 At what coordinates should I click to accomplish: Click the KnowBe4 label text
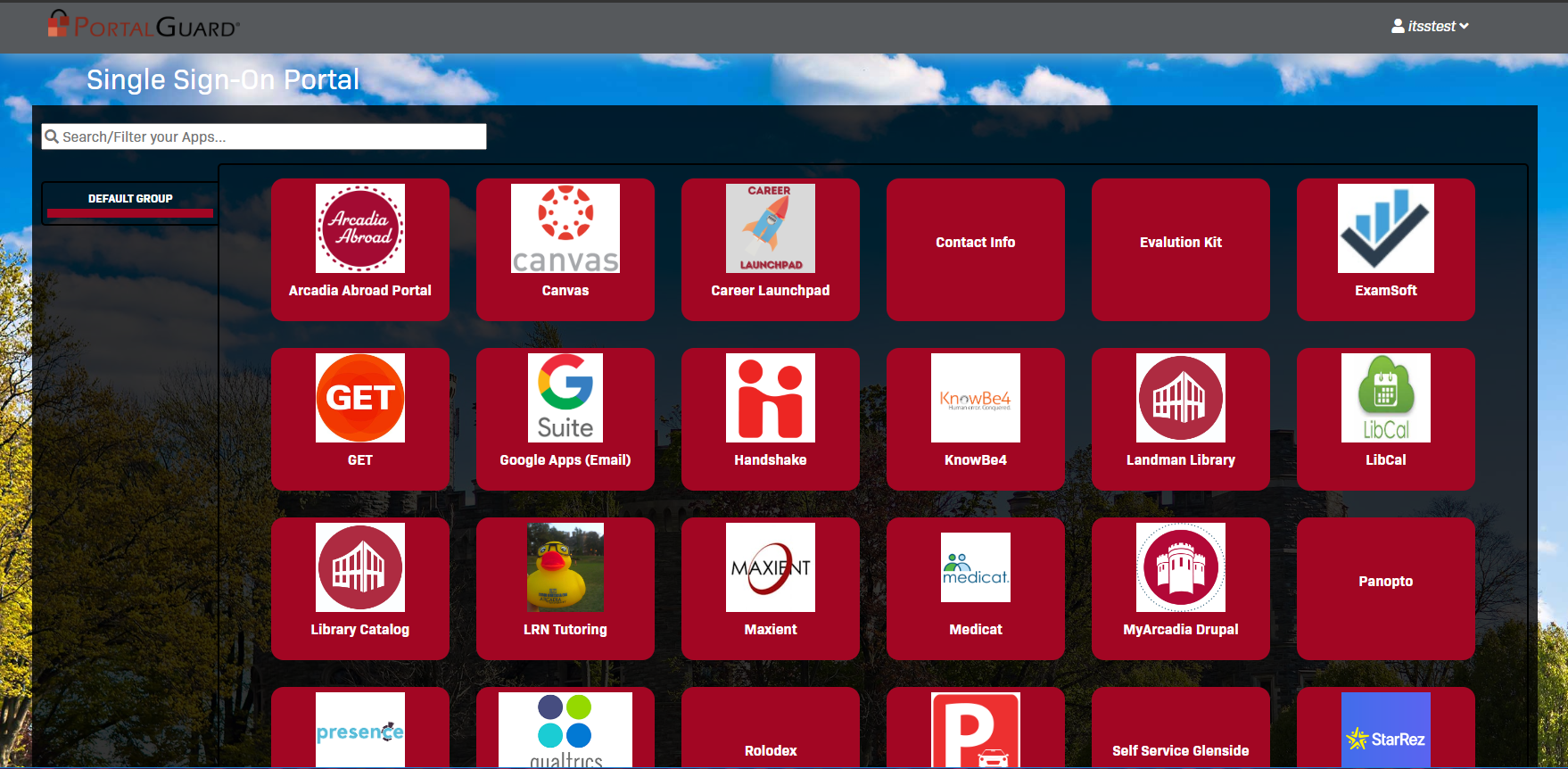tap(976, 460)
